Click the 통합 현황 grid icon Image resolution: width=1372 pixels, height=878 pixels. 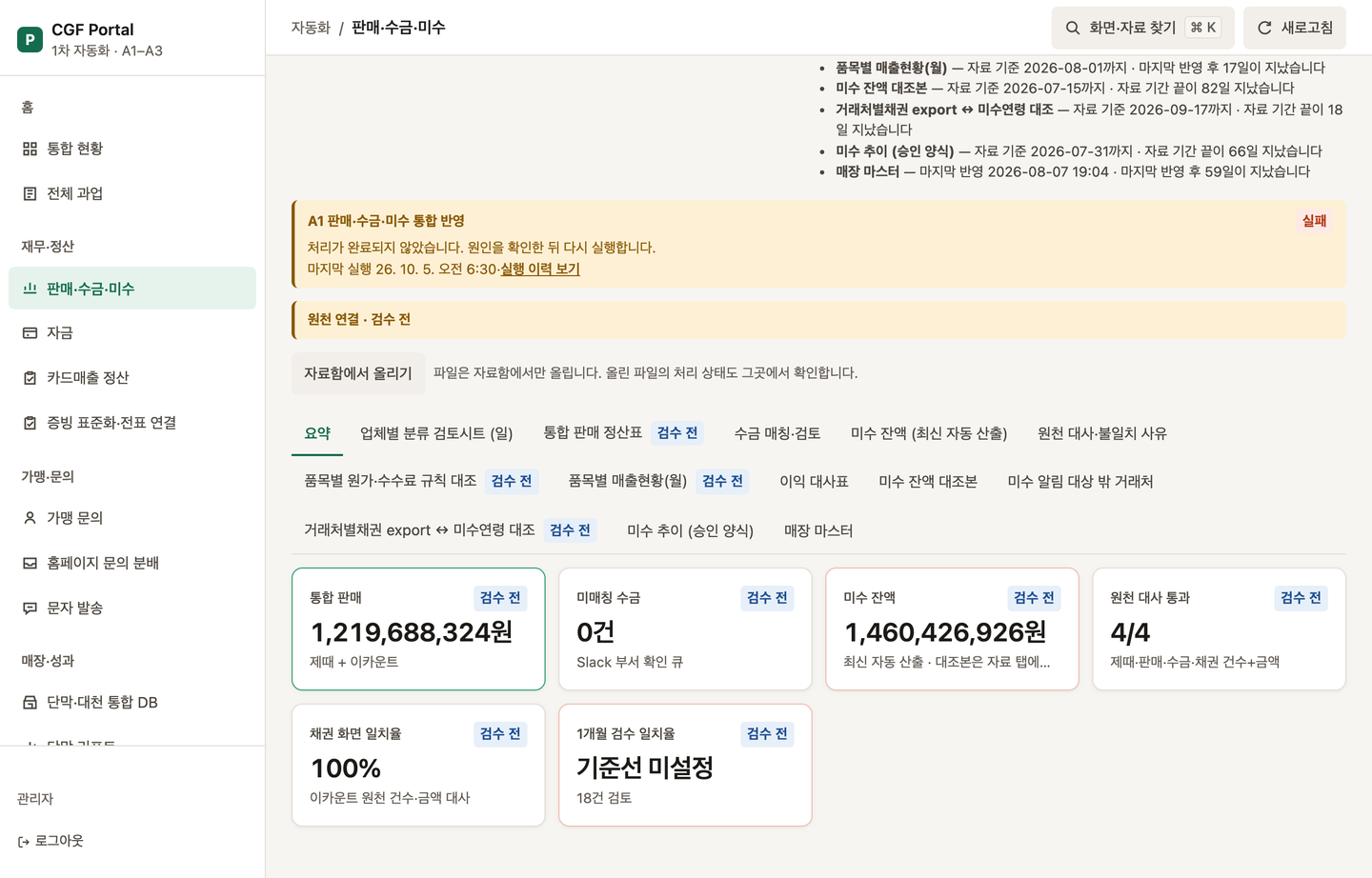click(30, 149)
